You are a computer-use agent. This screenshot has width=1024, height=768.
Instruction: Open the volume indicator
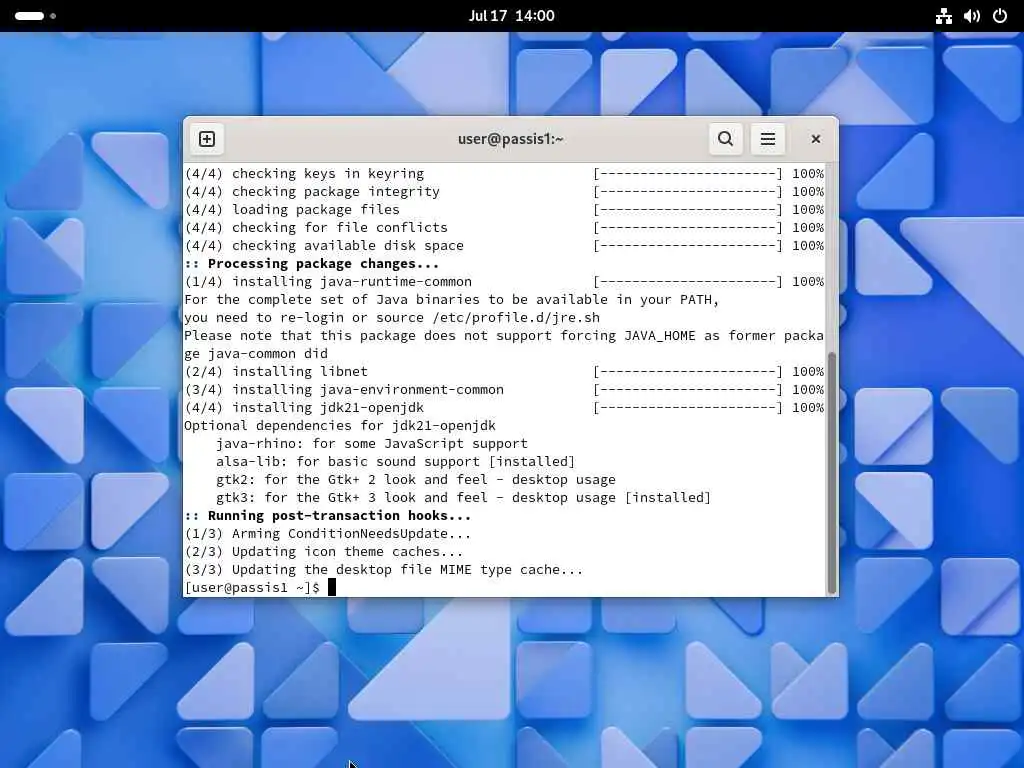(x=972, y=16)
